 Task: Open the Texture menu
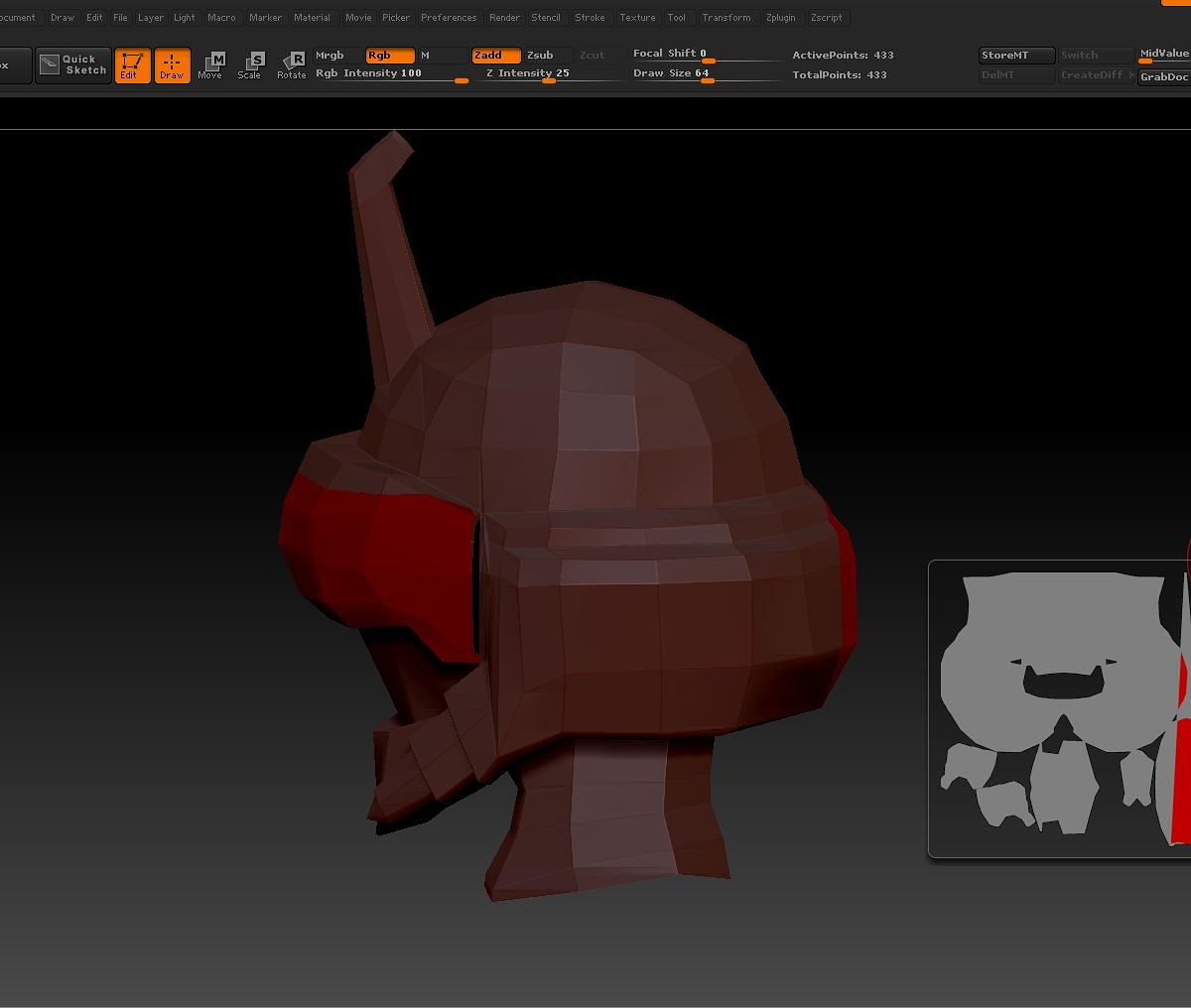(637, 17)
